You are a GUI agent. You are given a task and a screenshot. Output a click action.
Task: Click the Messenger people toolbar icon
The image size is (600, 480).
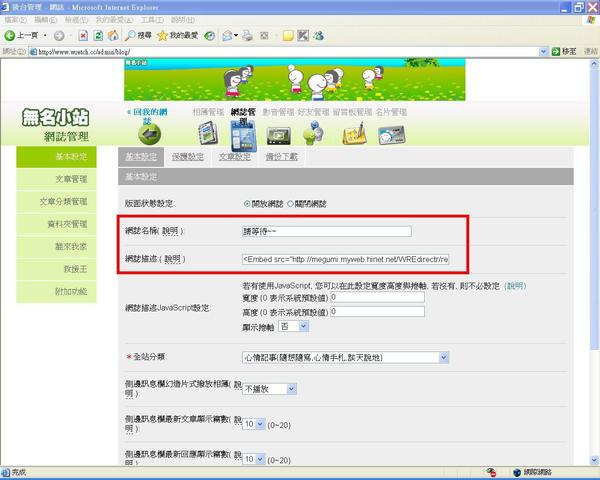coord(318,36)
